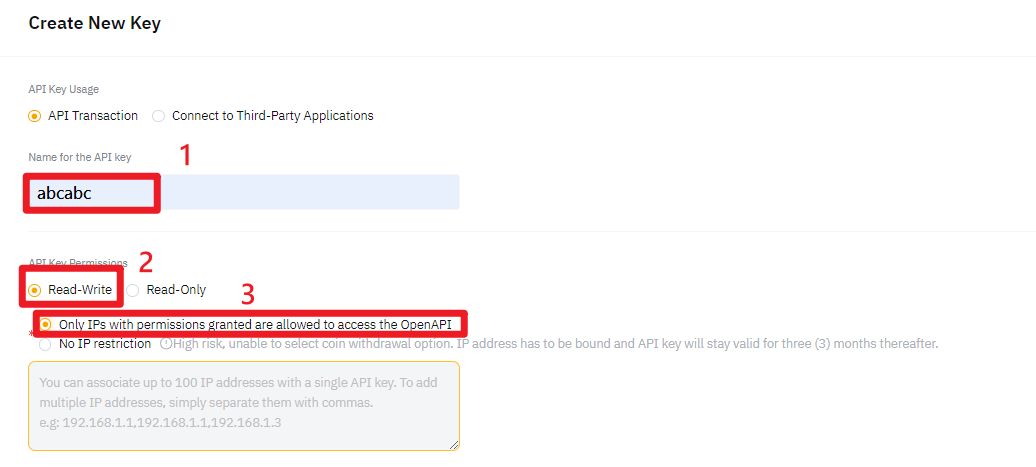Click the red number 3 annotation
Image resolution: width=1036 pixels, height=467 pixels.
pyautogui.click(x=247, y=294)
